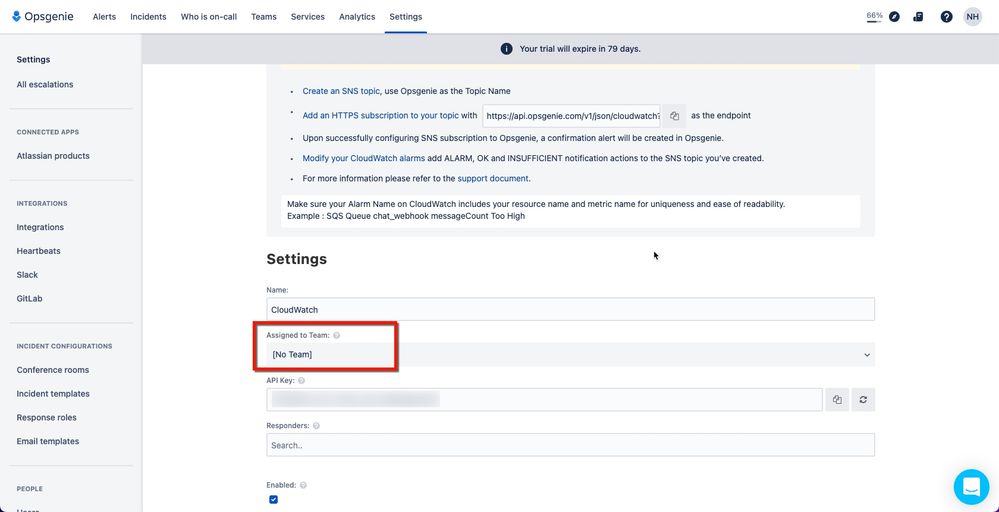This screenshot has height=512, width=999.
Task: Select the Settings top tab
Action: pos(406,17)
